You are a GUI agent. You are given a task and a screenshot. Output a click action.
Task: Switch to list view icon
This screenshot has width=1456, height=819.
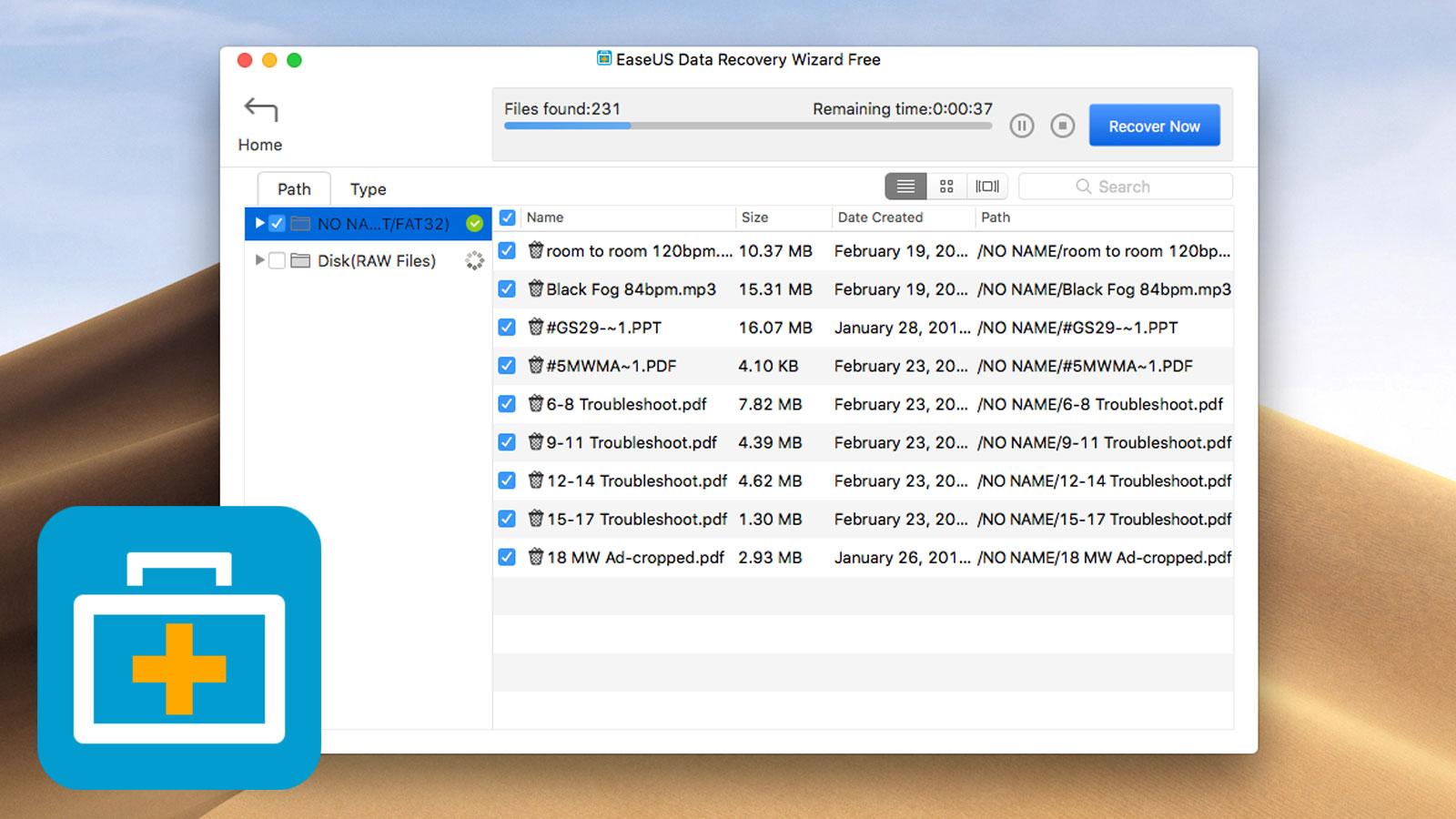(905, 187)
